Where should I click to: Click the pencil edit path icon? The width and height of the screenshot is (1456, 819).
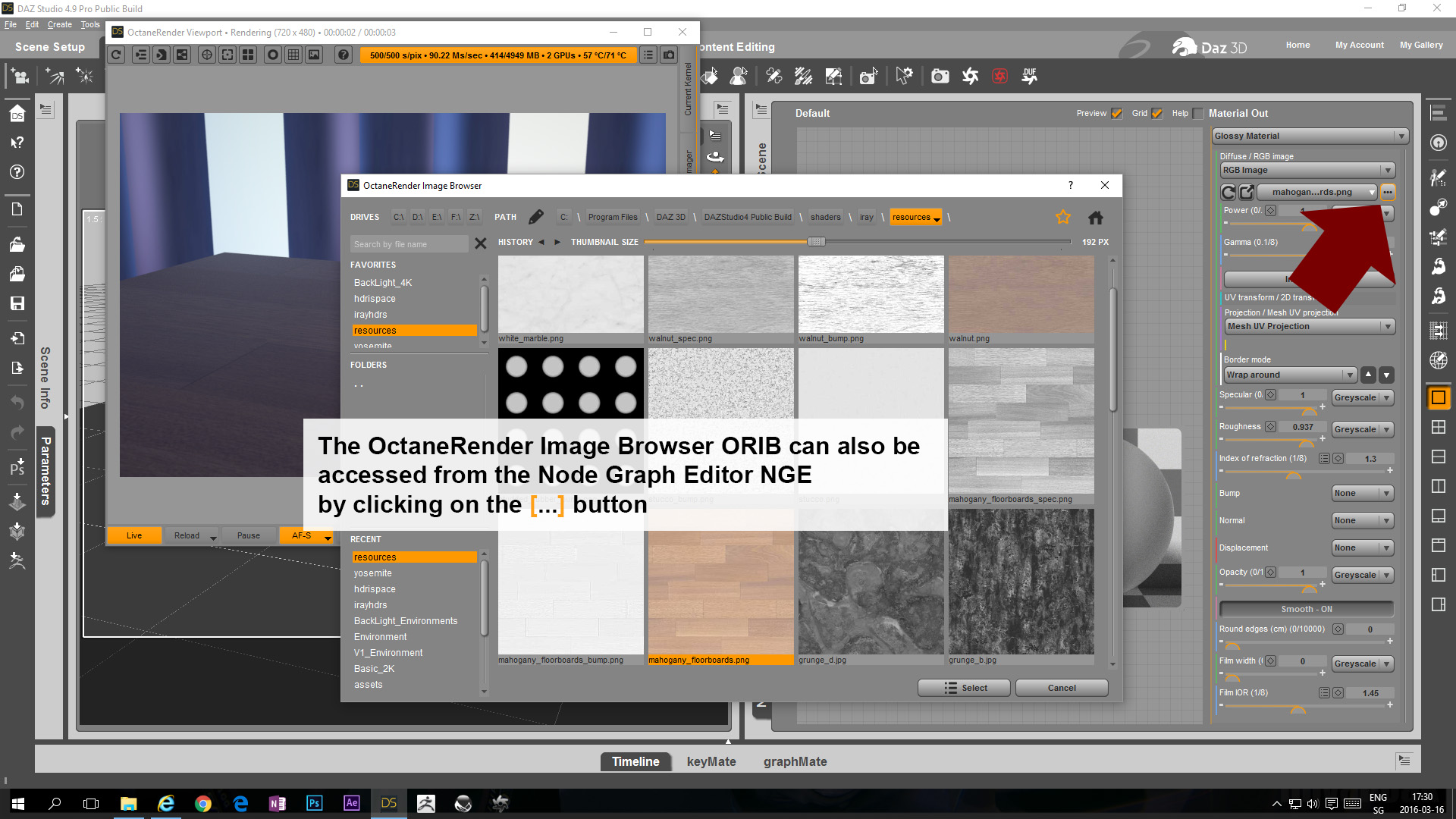pos(536,217)
